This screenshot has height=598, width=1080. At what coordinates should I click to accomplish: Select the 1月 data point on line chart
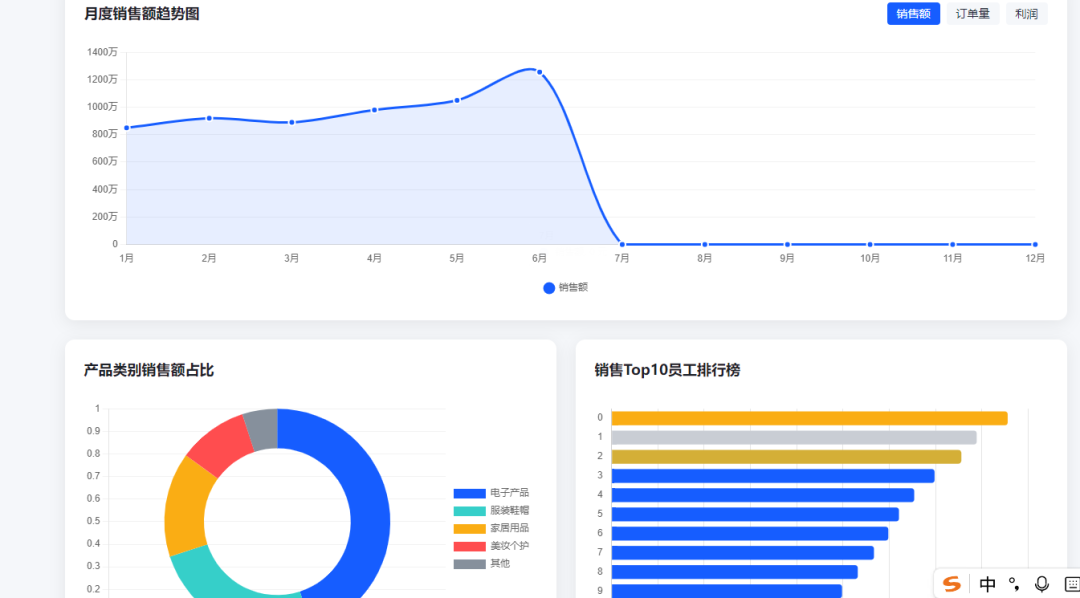(127, 128)
